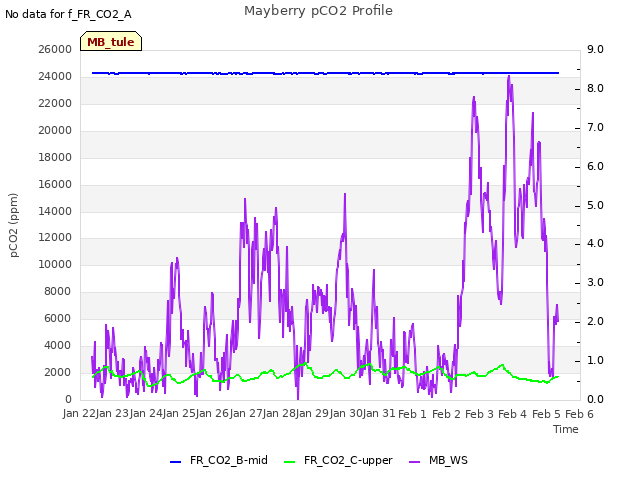Click the 6000 left-axis tick label
640x480 pixels.
point(58,318)
